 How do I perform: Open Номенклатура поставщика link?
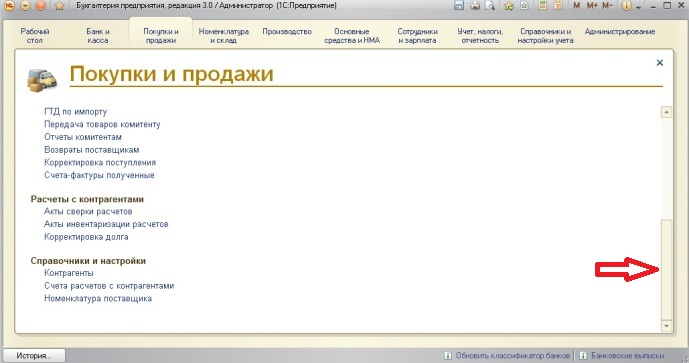click(98, 298)
